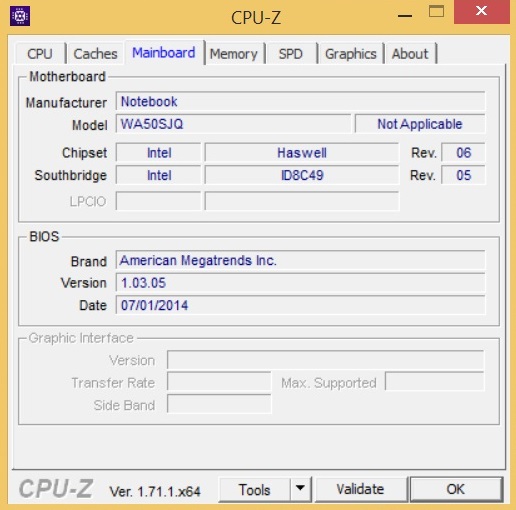This screenshot has height=510, width=516.
Task: Select the Southbridge value ID8C49
Action: tap(302, 175)
